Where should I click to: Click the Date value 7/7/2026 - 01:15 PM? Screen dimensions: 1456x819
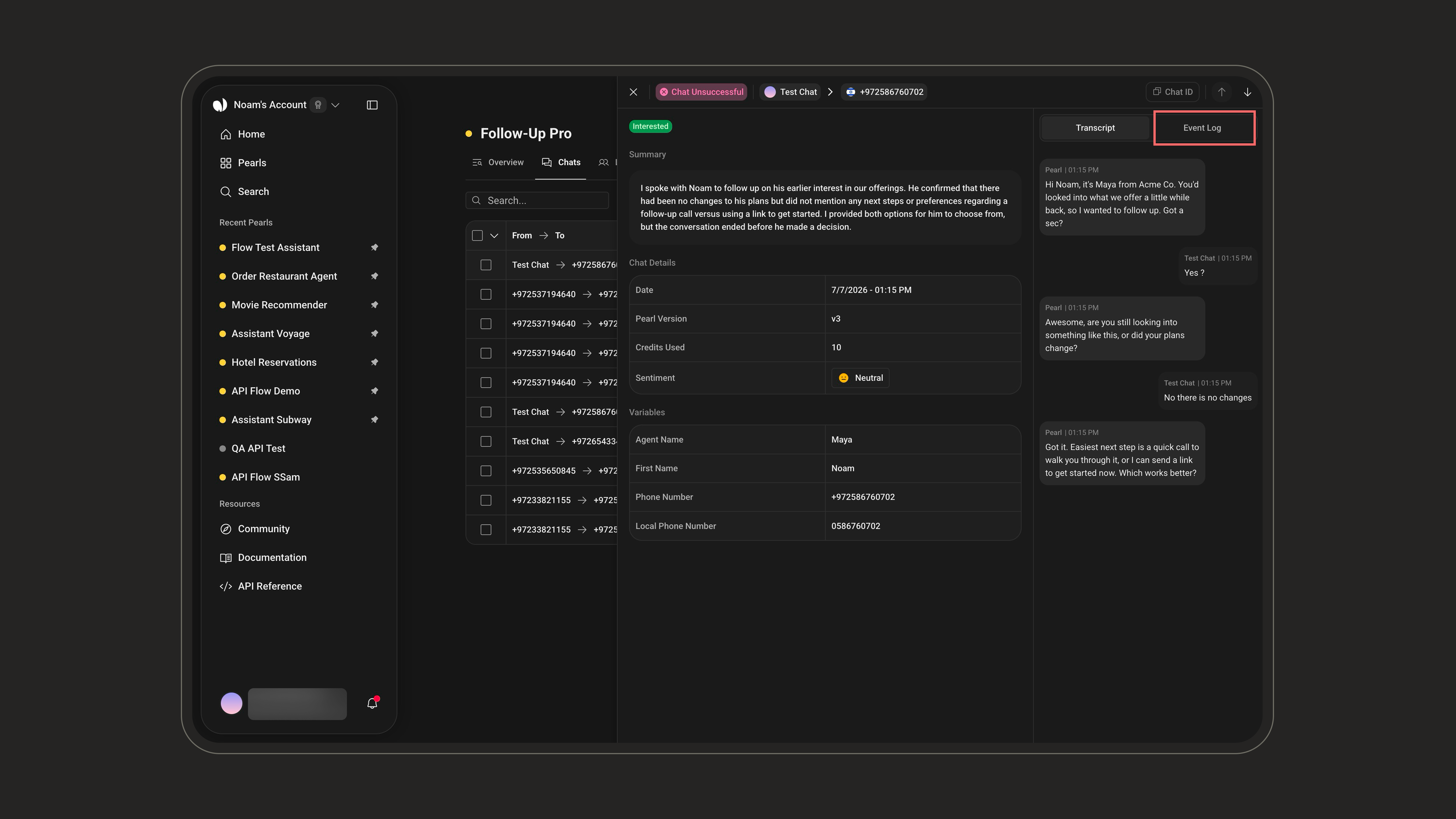pyautogui.click(x=871, y=290)
